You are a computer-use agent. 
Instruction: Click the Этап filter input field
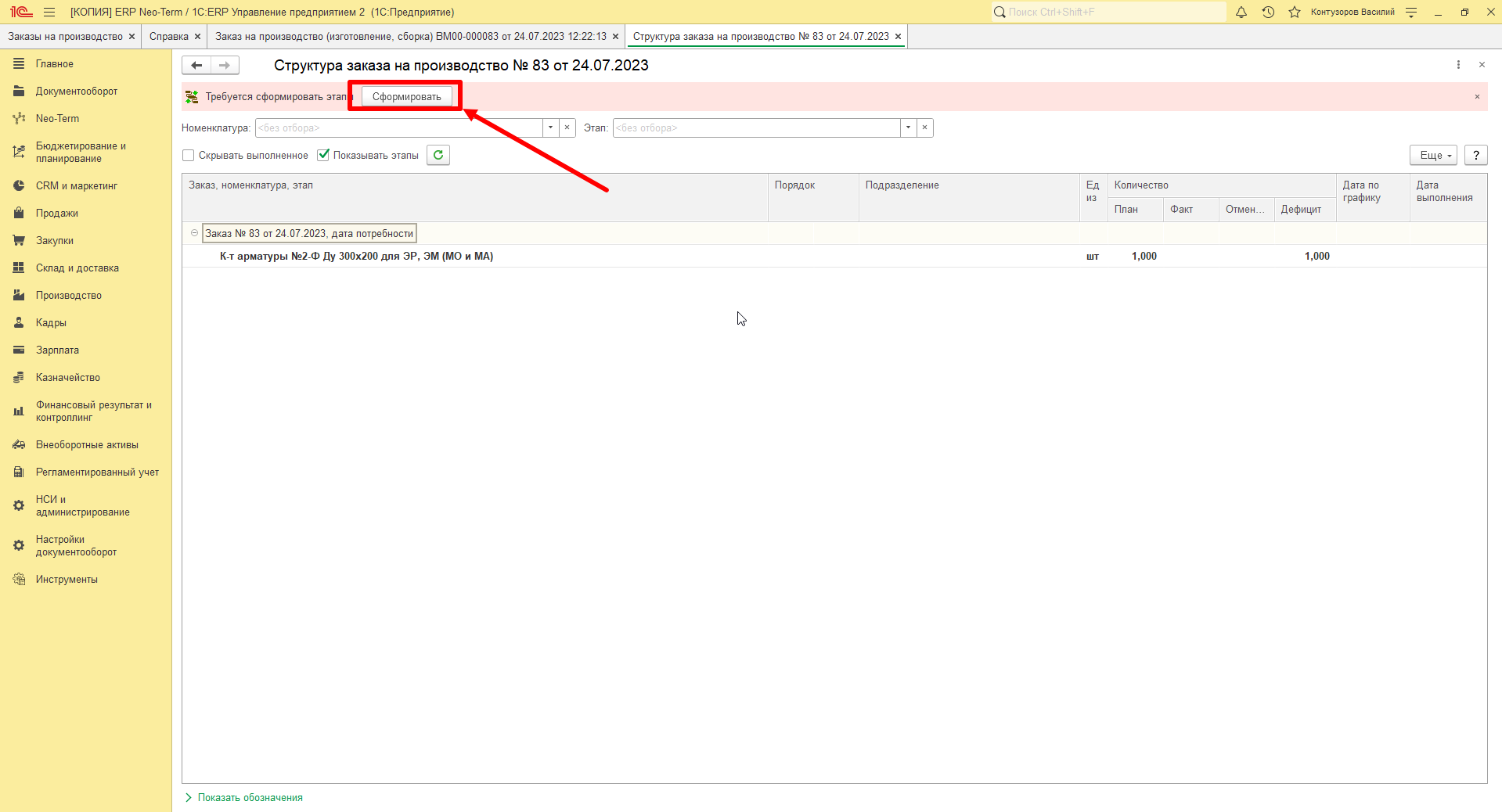click(x=756, y=128)
